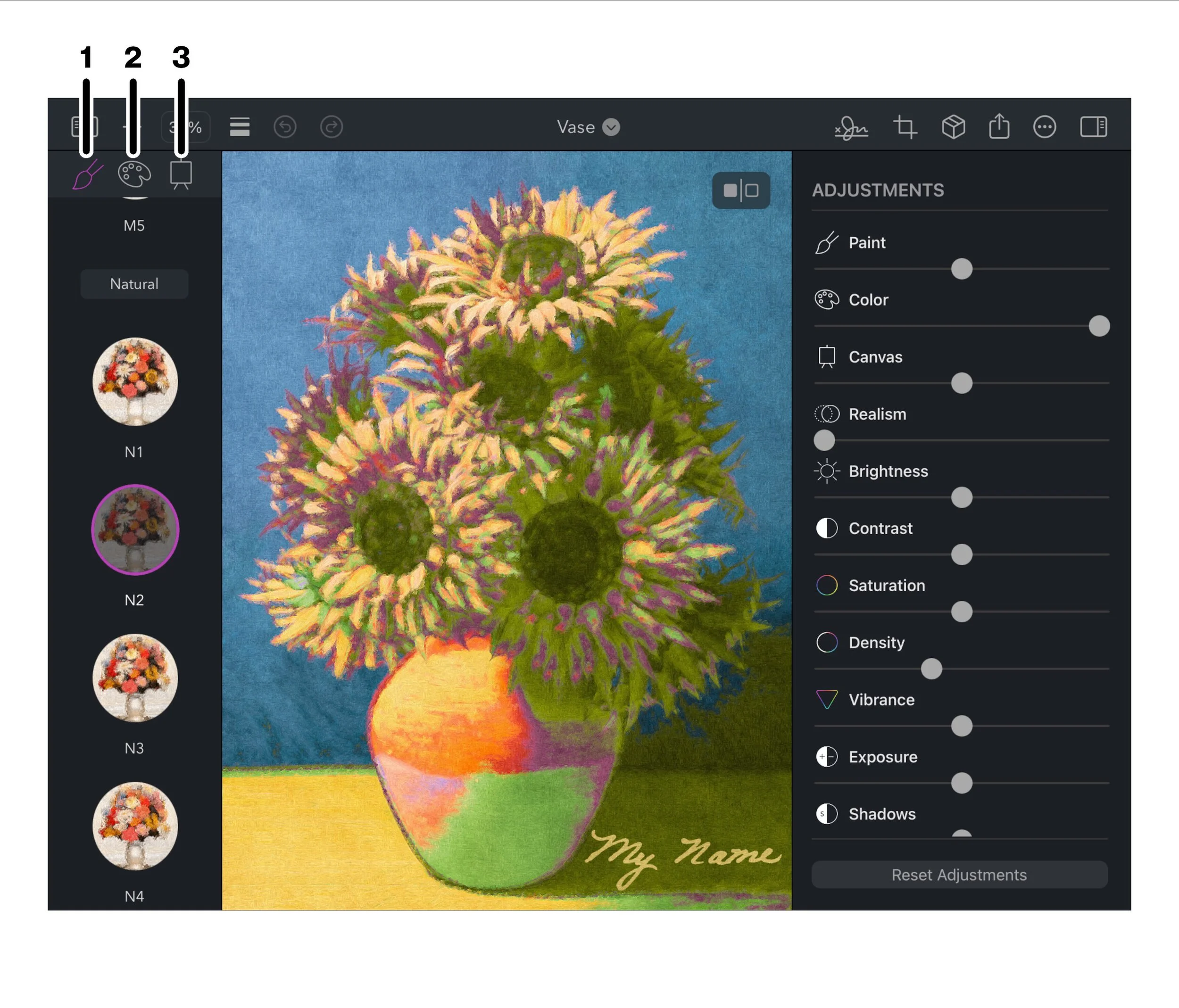Image resolution: width=1179 pixels, height=1008 pixels.
Task: Click the Natural preset category button
Action: click(134, 284)
